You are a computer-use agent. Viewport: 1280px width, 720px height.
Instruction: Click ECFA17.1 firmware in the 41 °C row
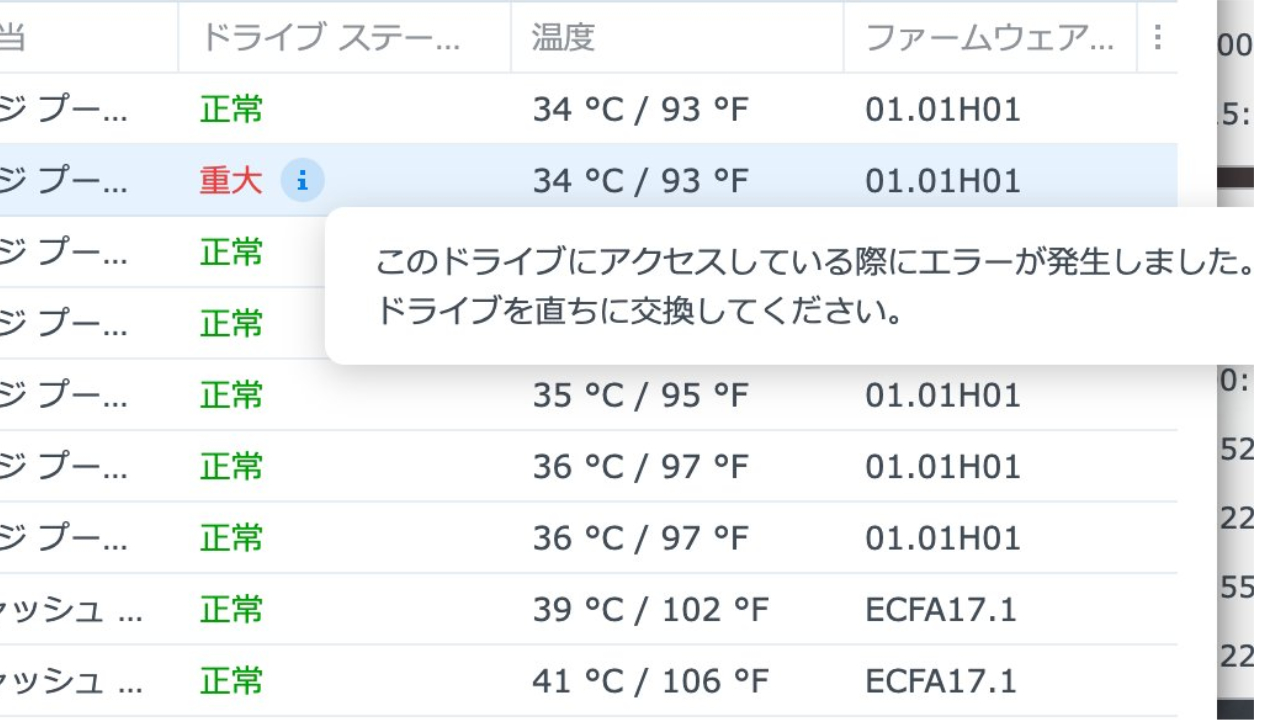(940, 682)
